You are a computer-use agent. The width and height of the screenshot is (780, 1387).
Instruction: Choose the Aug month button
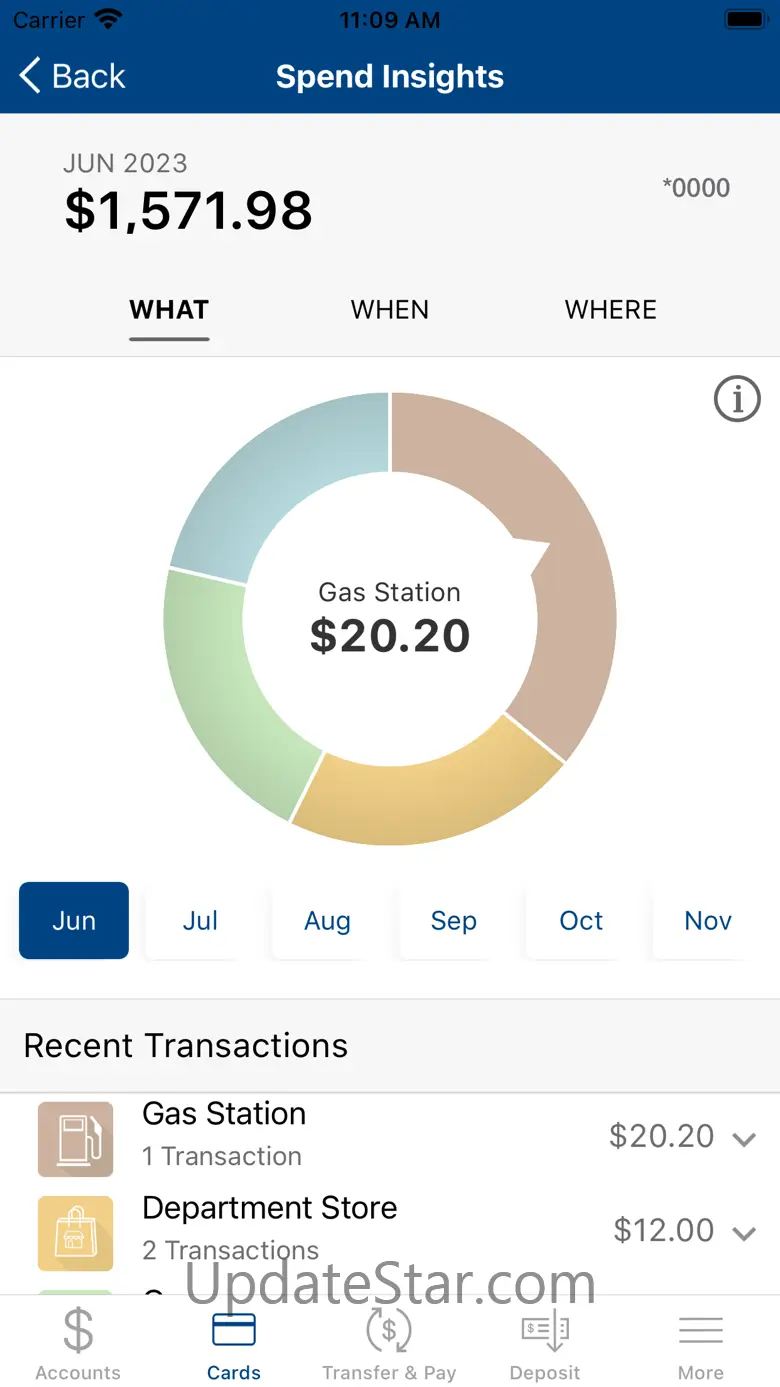pyautogui.click(x=327, y=920)
